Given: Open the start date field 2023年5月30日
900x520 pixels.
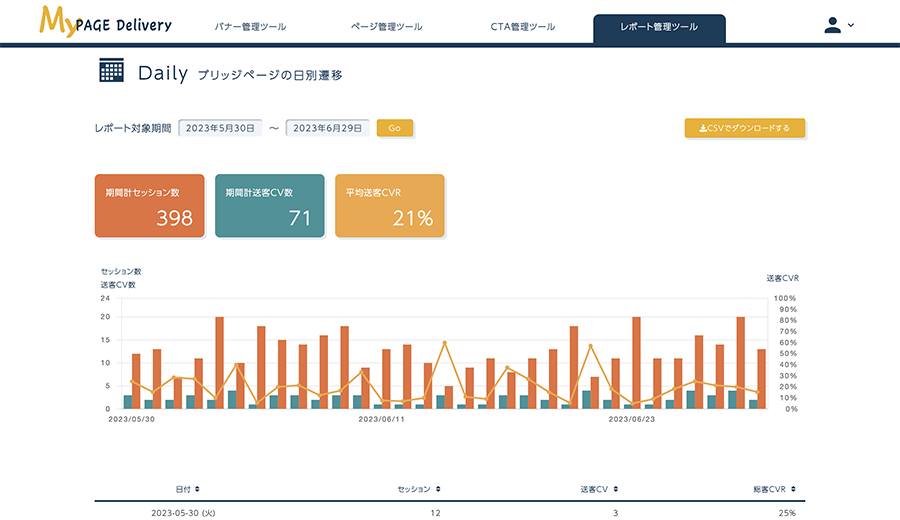Looking at the screenshot, I should click(220, 128).
